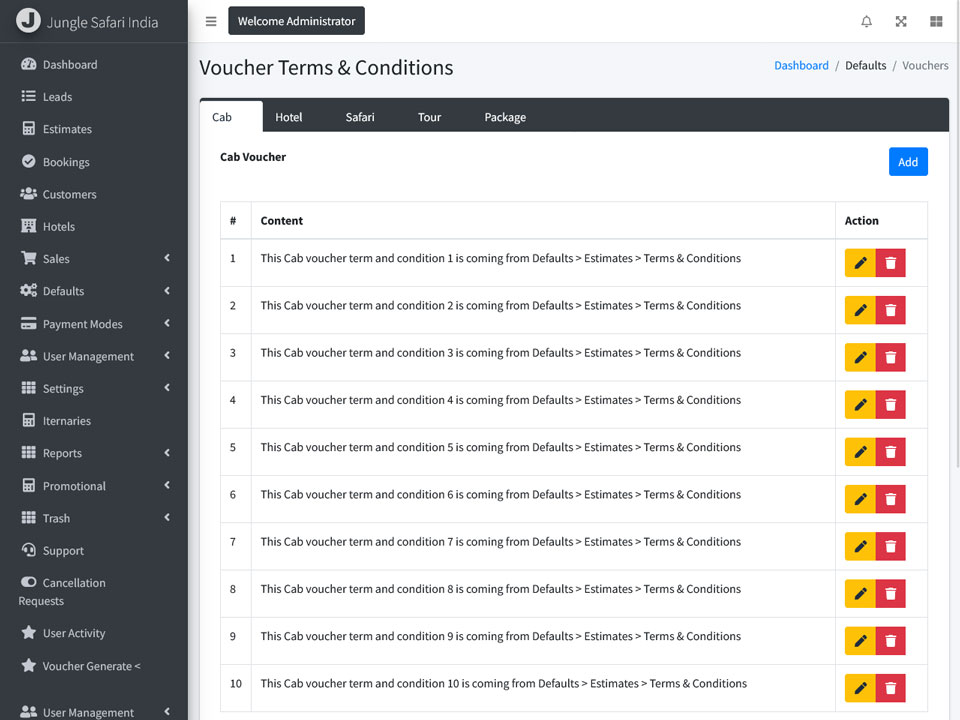Switch to the Safari tab
960x720 pixels.
click(x=359, y=117)
